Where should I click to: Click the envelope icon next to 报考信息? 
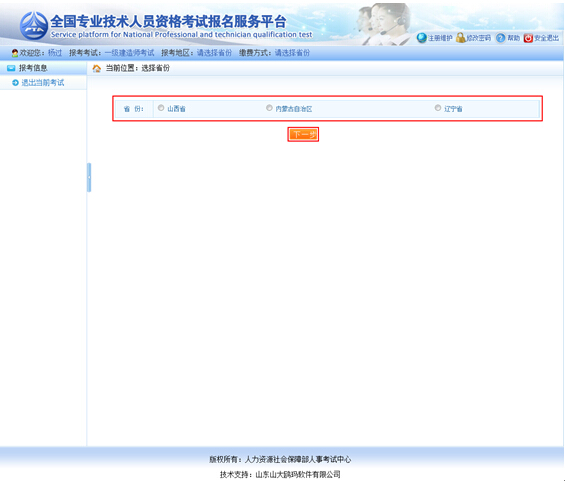(11, 68)
